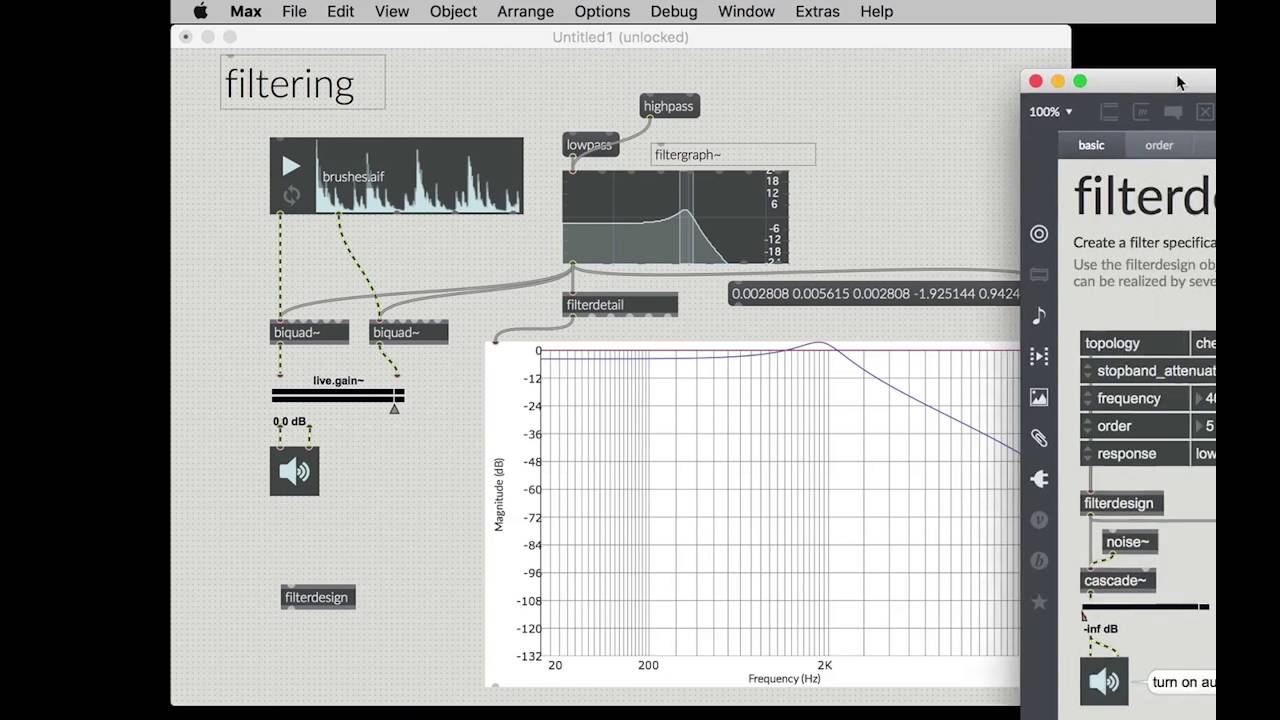Click the biquad coefficients message box

(x=875, y=293)
